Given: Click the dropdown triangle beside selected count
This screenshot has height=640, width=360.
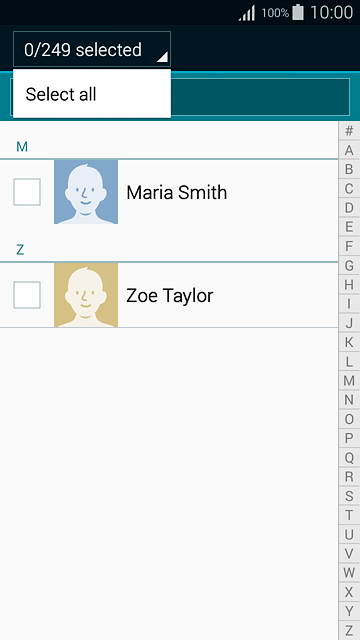Looking at the screenshot, I should coord(162,58).
